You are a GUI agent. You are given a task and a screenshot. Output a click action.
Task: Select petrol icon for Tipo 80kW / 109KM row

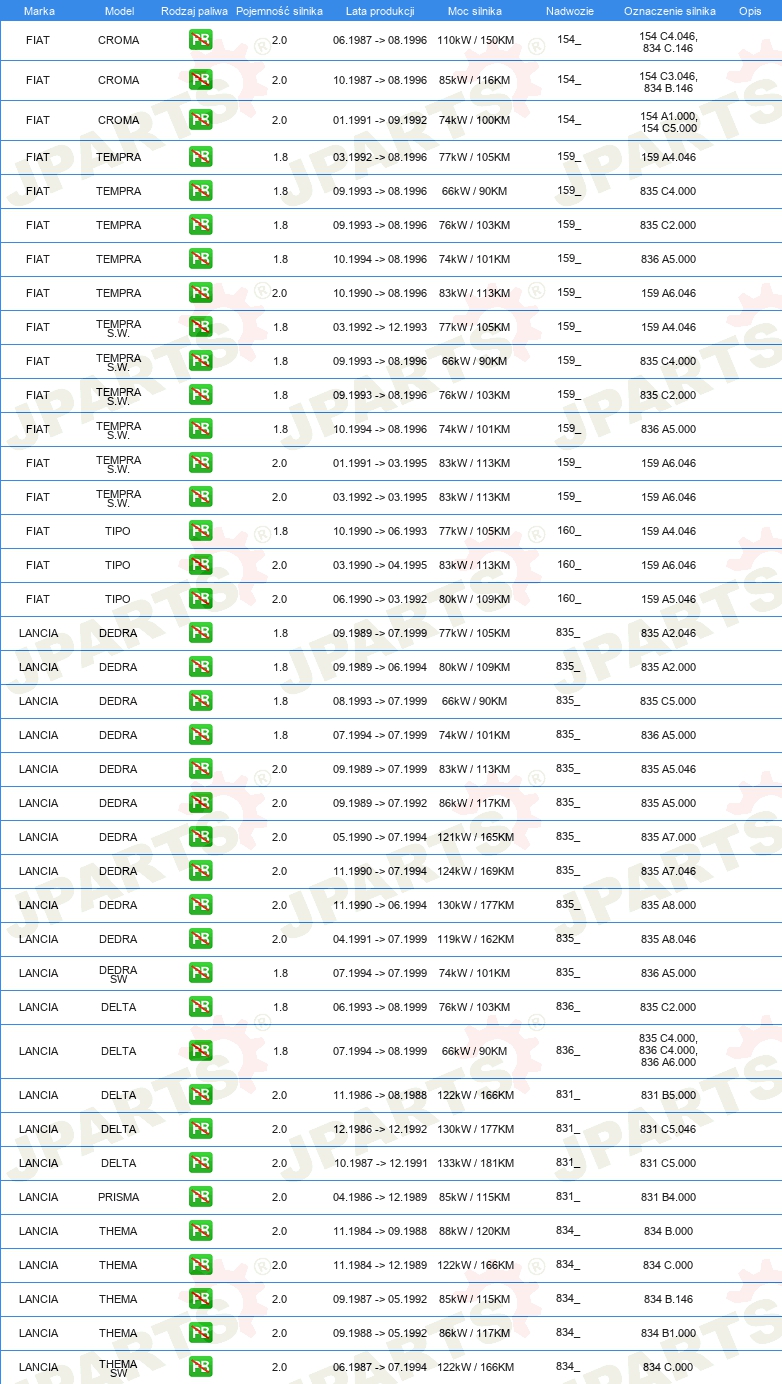tap(201, 599)
